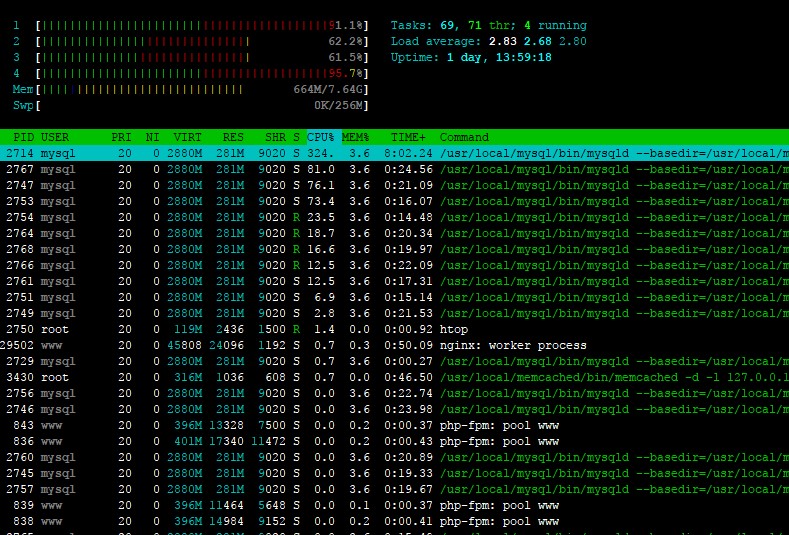Sort by the CPU% column header
The image size is (789, 535).
tap(321, 137)
